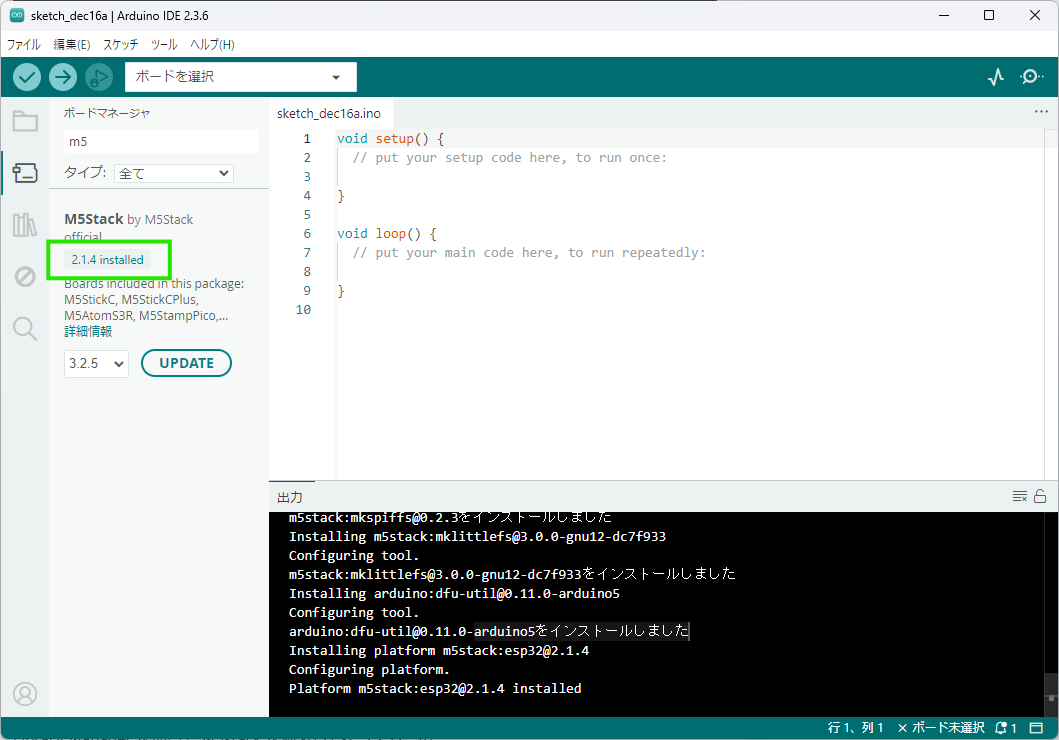The height and width of the screenshot is (740, 1059).
Task: Click the account profile icon
Action: tap(25, 694)
